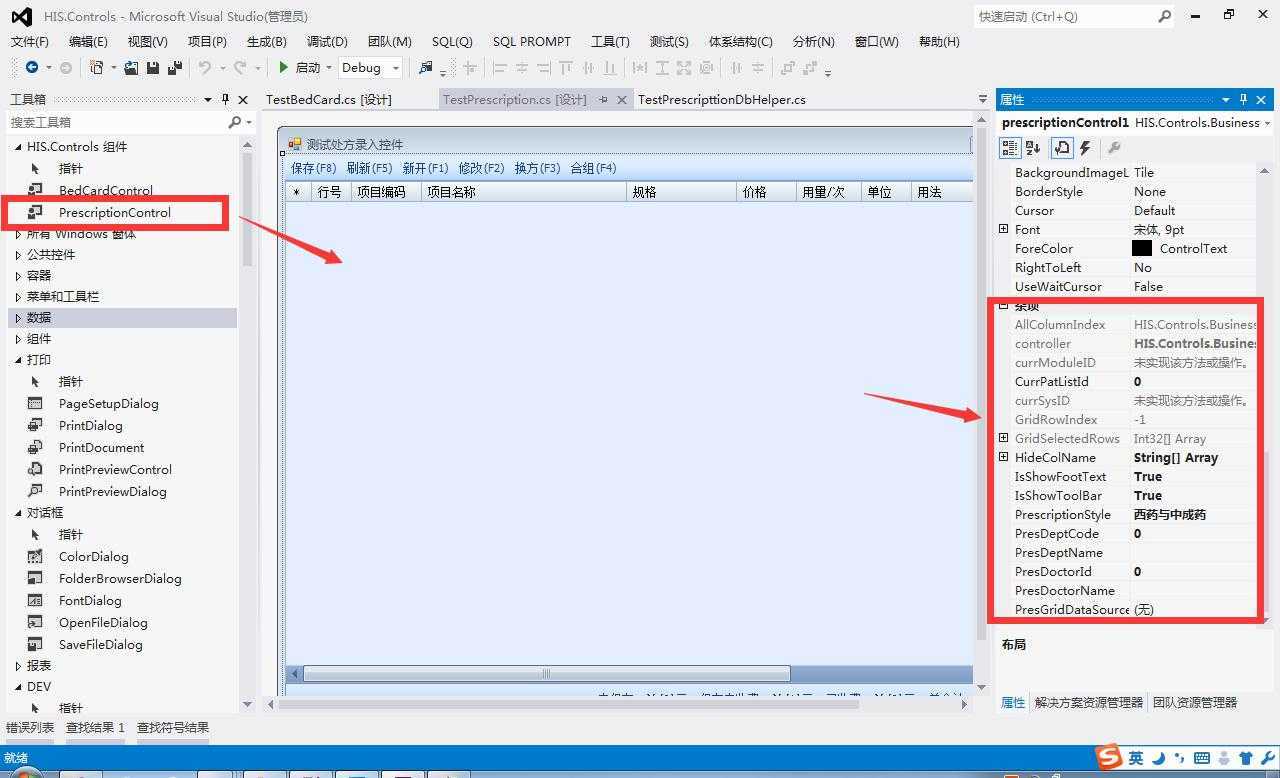Show Events via lightning bolt icon

coord(1085,148)
